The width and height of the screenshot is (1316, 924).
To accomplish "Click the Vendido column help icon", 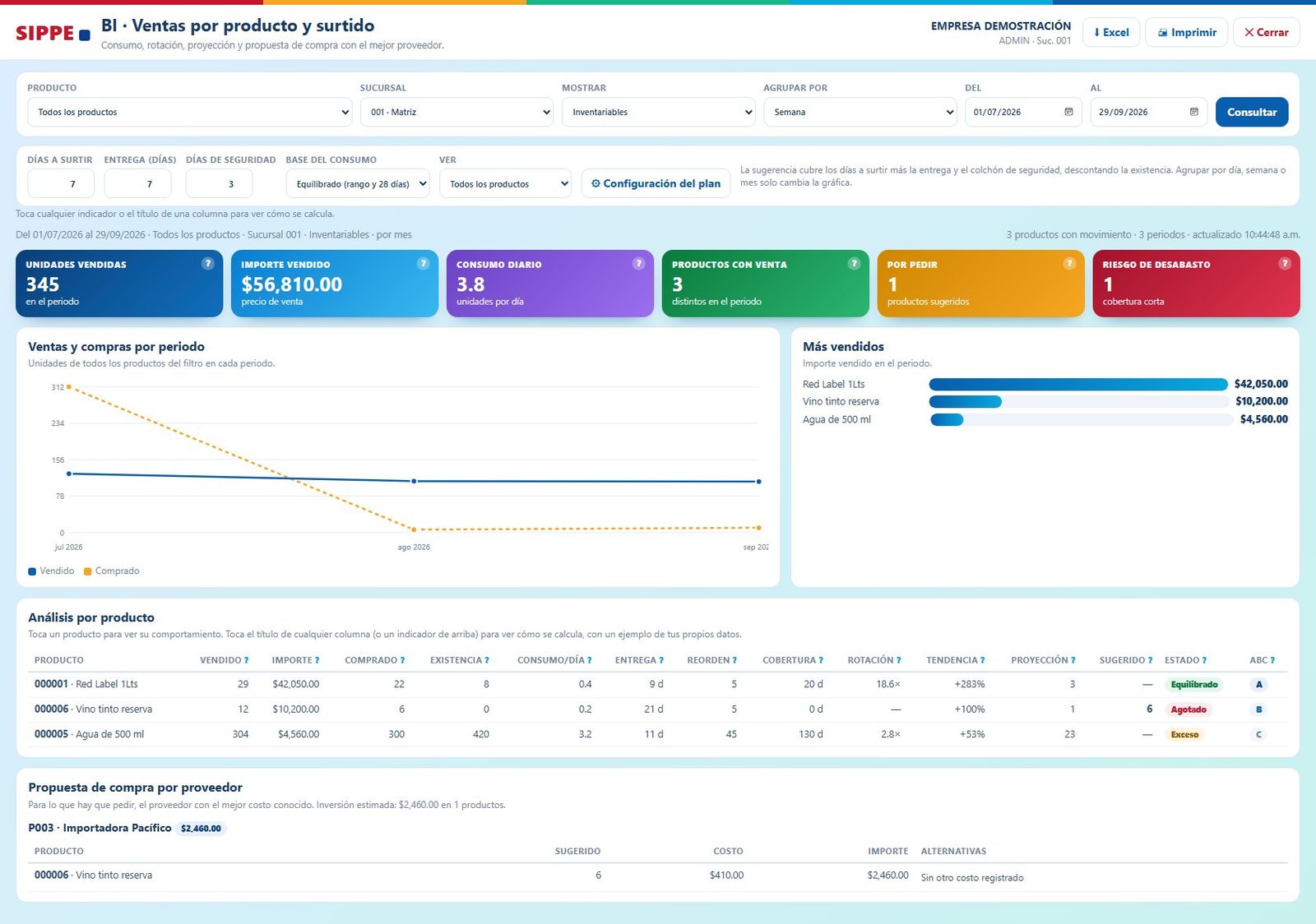I will (x=246, y=660).
